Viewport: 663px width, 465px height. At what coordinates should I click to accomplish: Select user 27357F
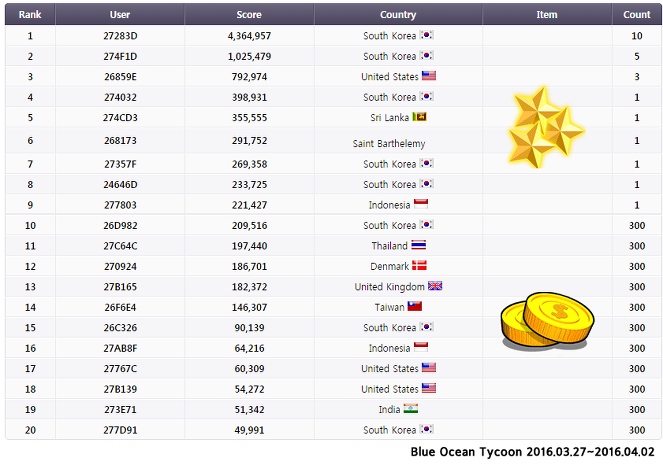coord(121,164)
